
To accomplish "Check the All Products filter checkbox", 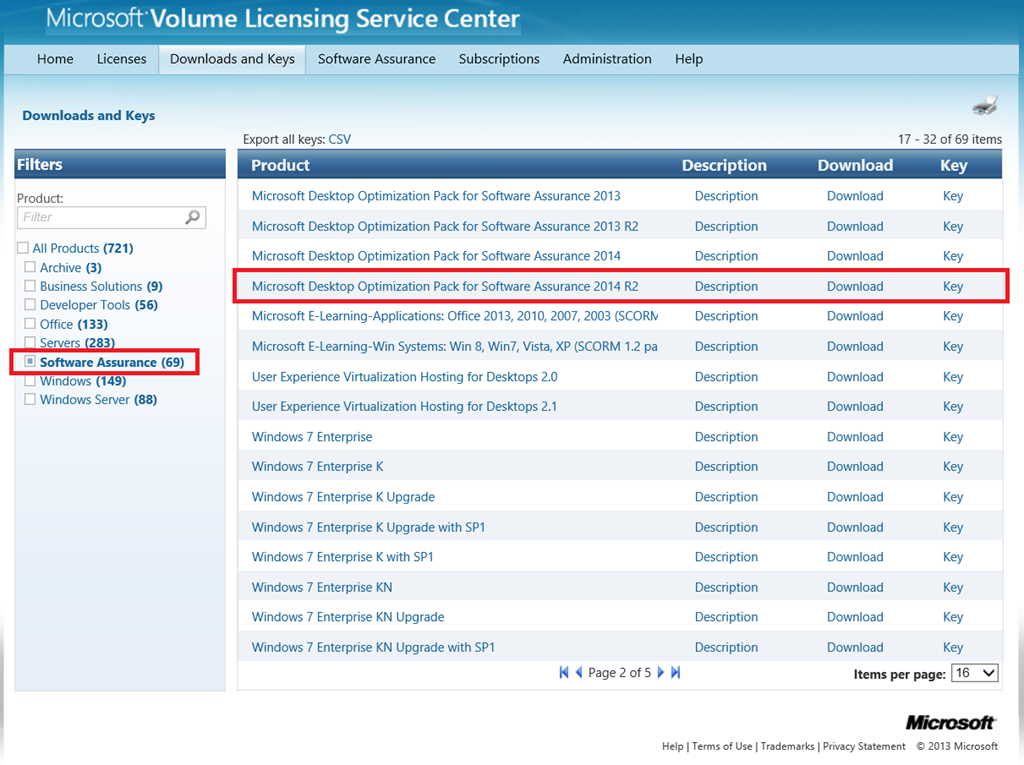I will 23,248.
